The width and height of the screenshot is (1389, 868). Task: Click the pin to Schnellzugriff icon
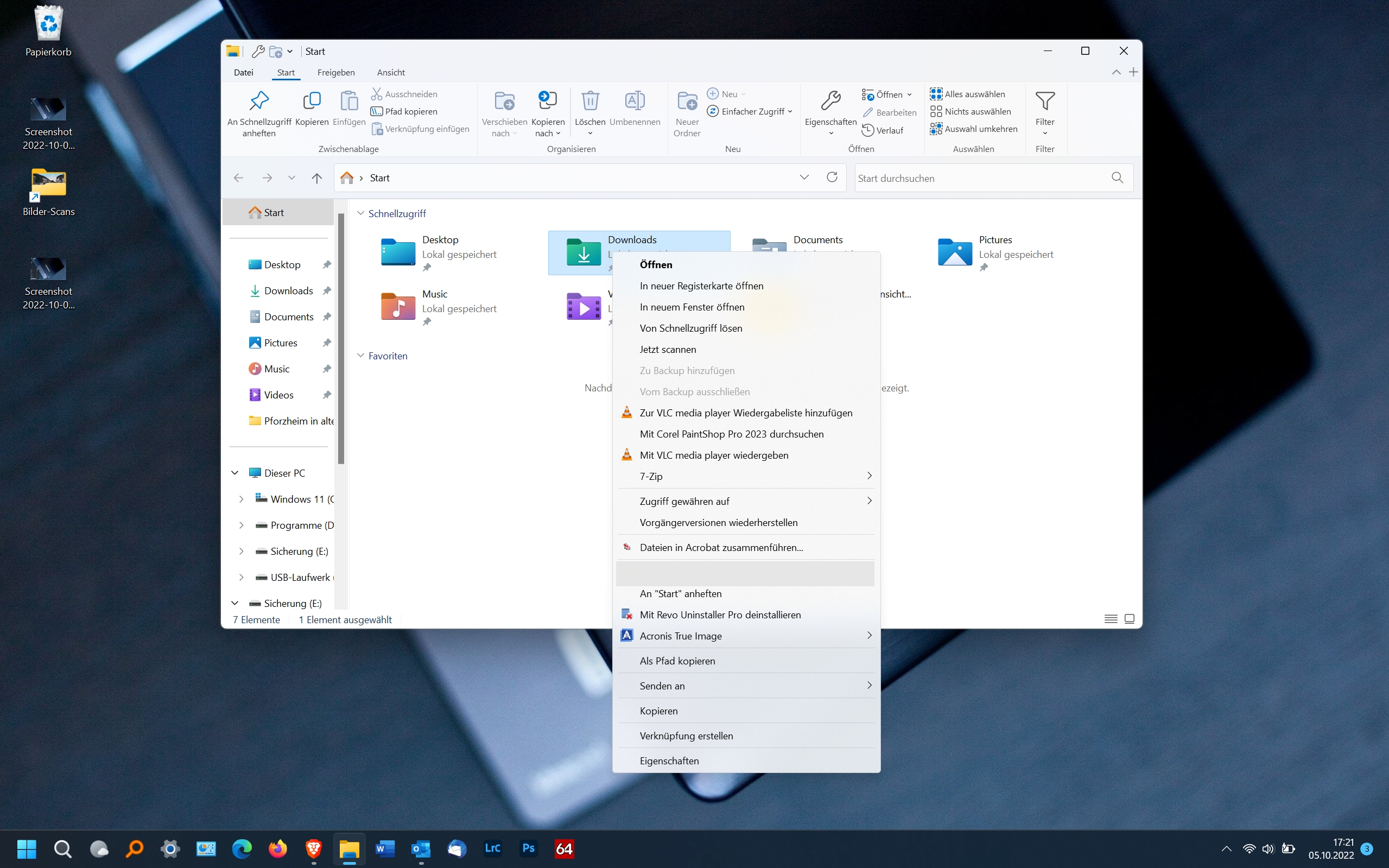pyautogui.click(x=259, y=102)
